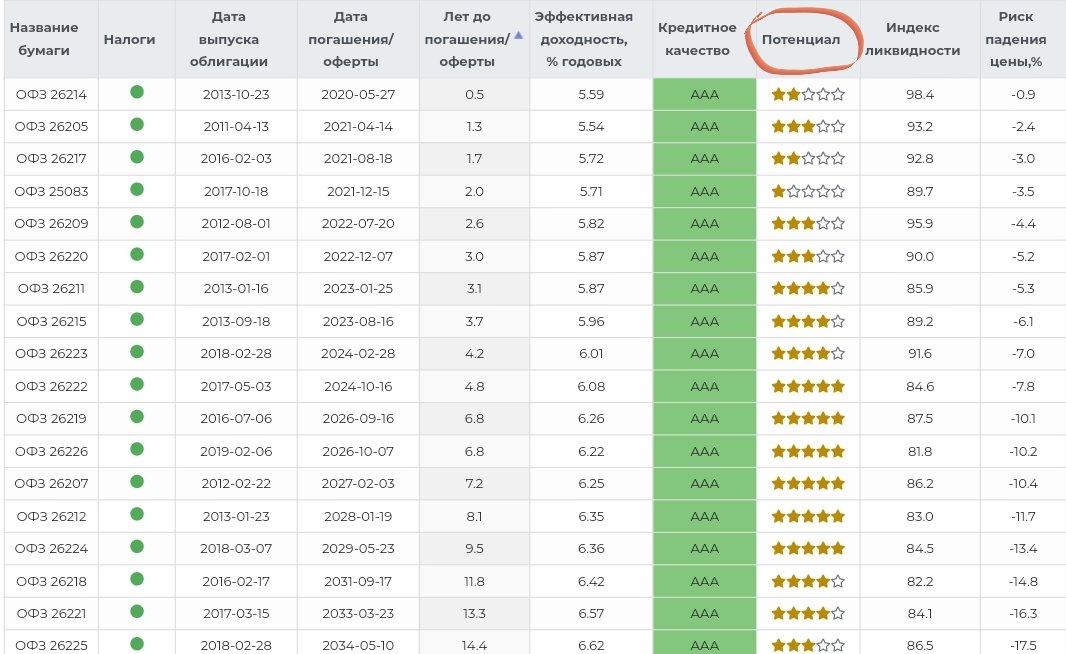1066x654 pixels.
Task: Click issue date 2019-02-06
Action: 236,451
